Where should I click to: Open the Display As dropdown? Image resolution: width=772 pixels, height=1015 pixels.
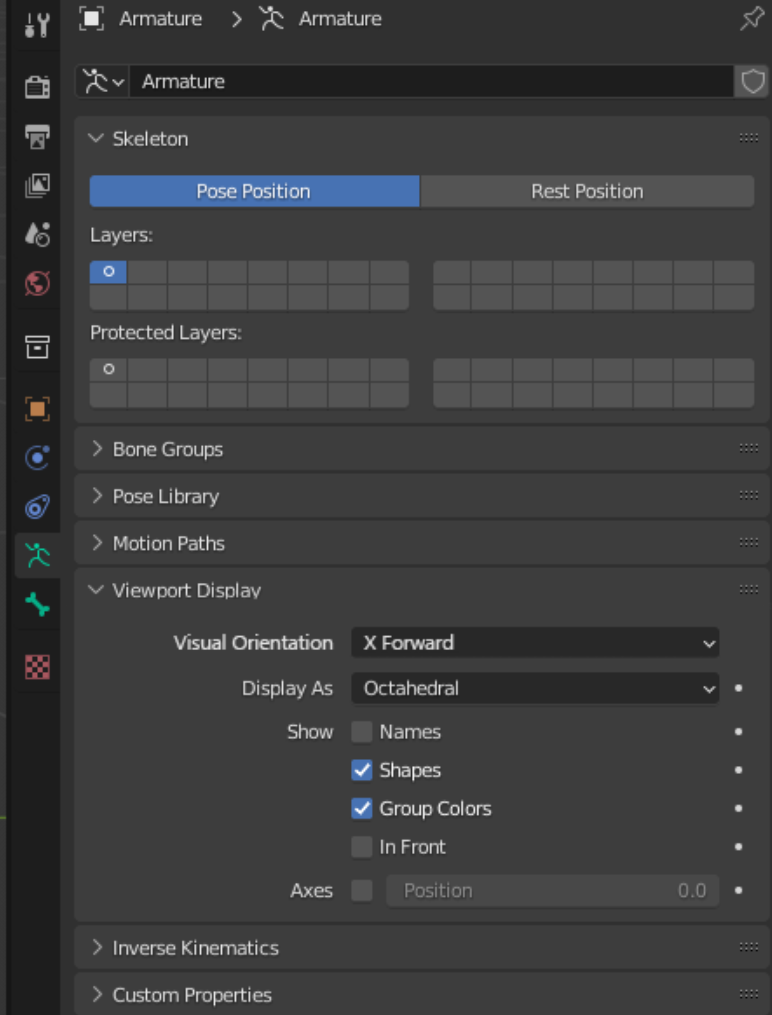pos(535,688)
